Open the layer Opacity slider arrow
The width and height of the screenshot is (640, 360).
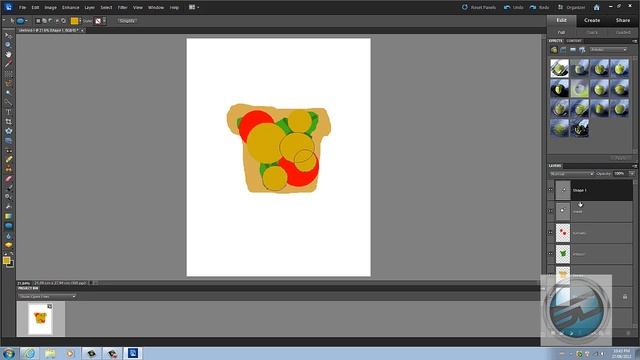(632, 174)
